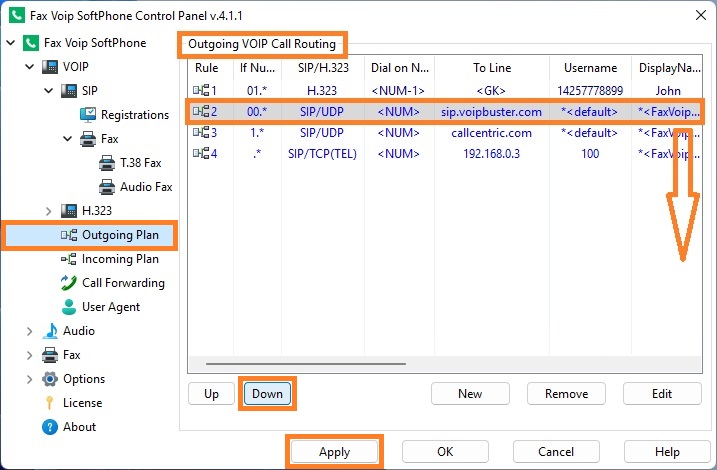
Task: Open the Registrations page
Action: click(x=135, y=115)
